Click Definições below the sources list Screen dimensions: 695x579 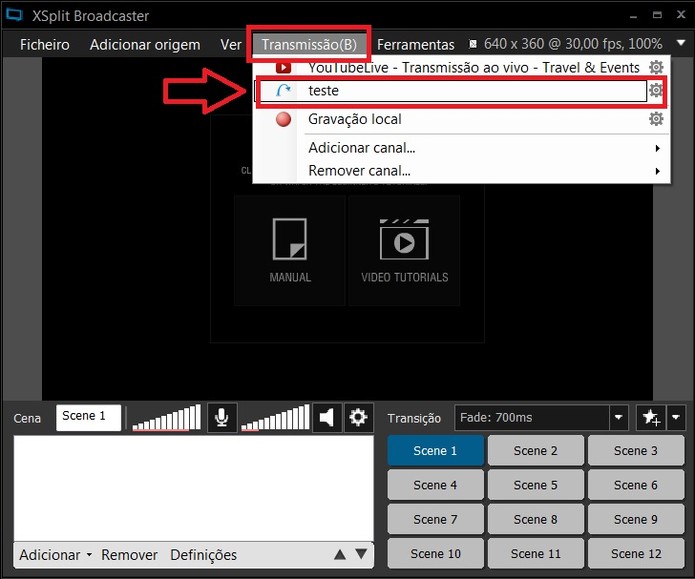[x=203, y=555]
